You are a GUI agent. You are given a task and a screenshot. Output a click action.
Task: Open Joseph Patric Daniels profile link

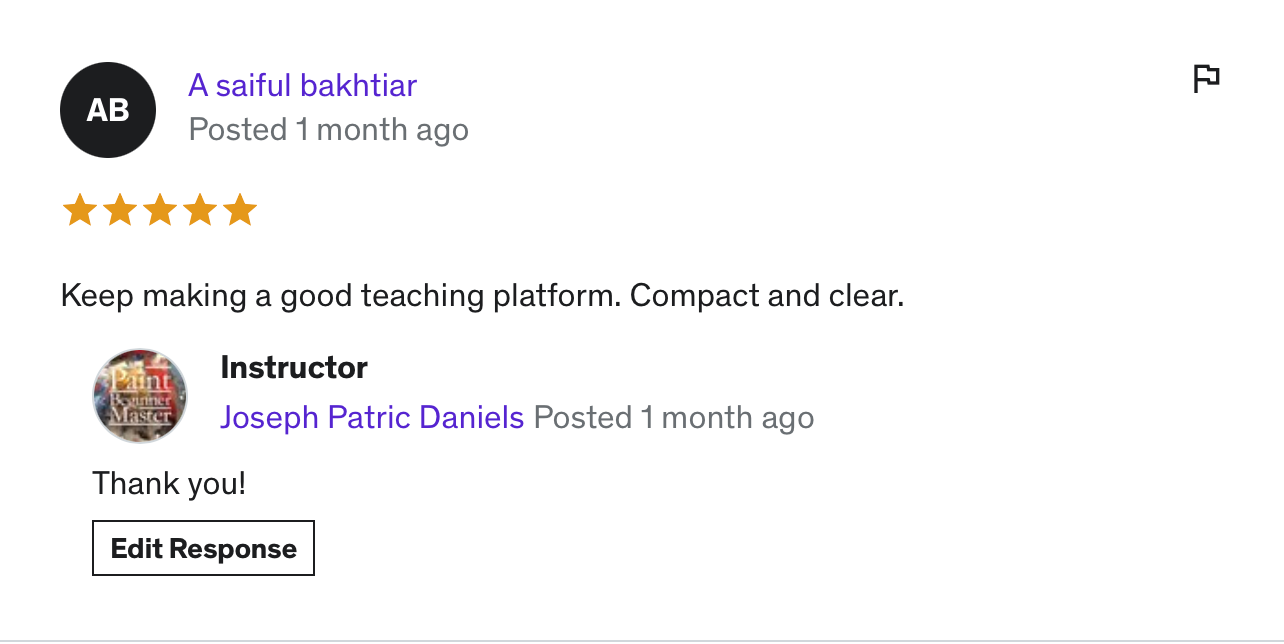click(372, 417)
